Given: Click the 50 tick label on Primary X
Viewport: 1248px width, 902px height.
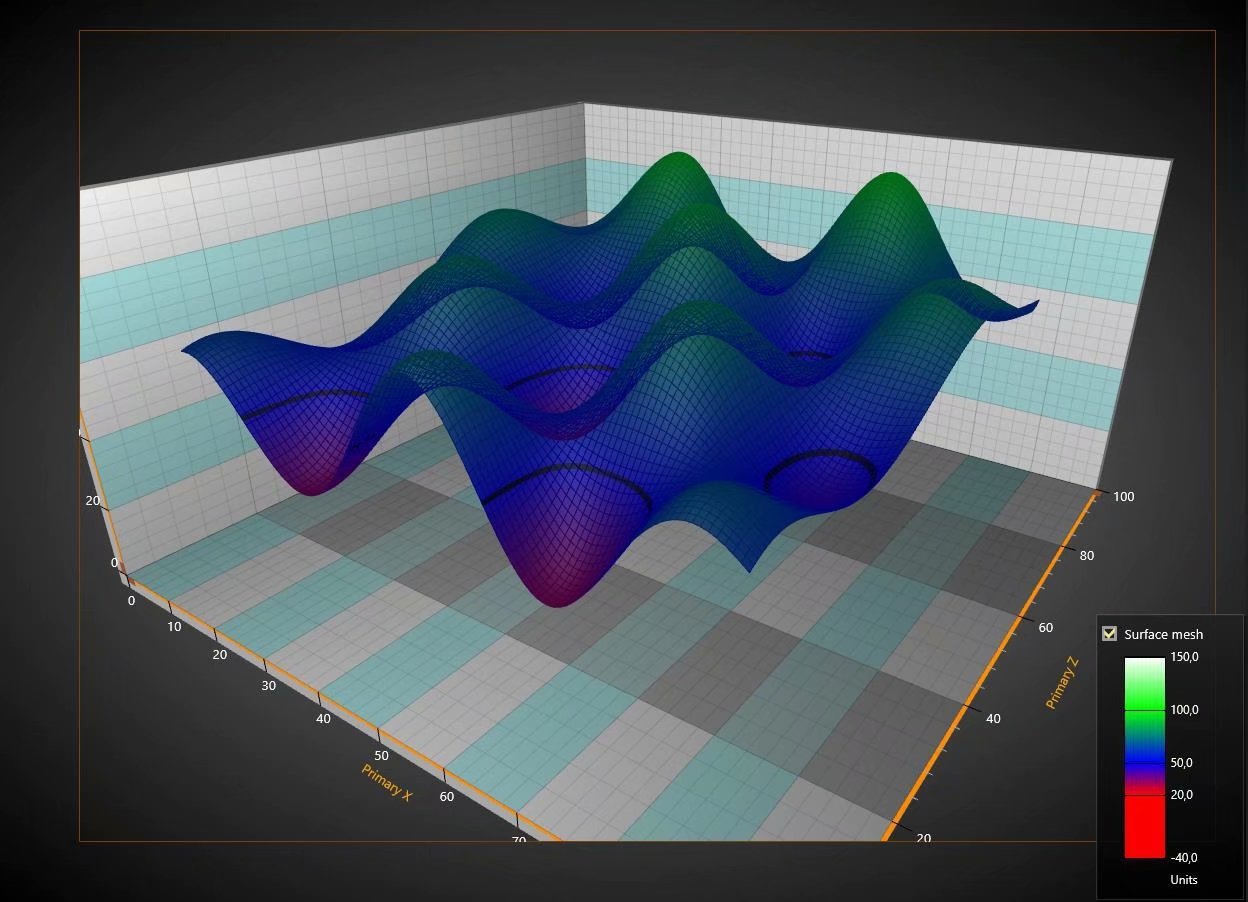Looking at the screenshot, I should coord(382,756).
